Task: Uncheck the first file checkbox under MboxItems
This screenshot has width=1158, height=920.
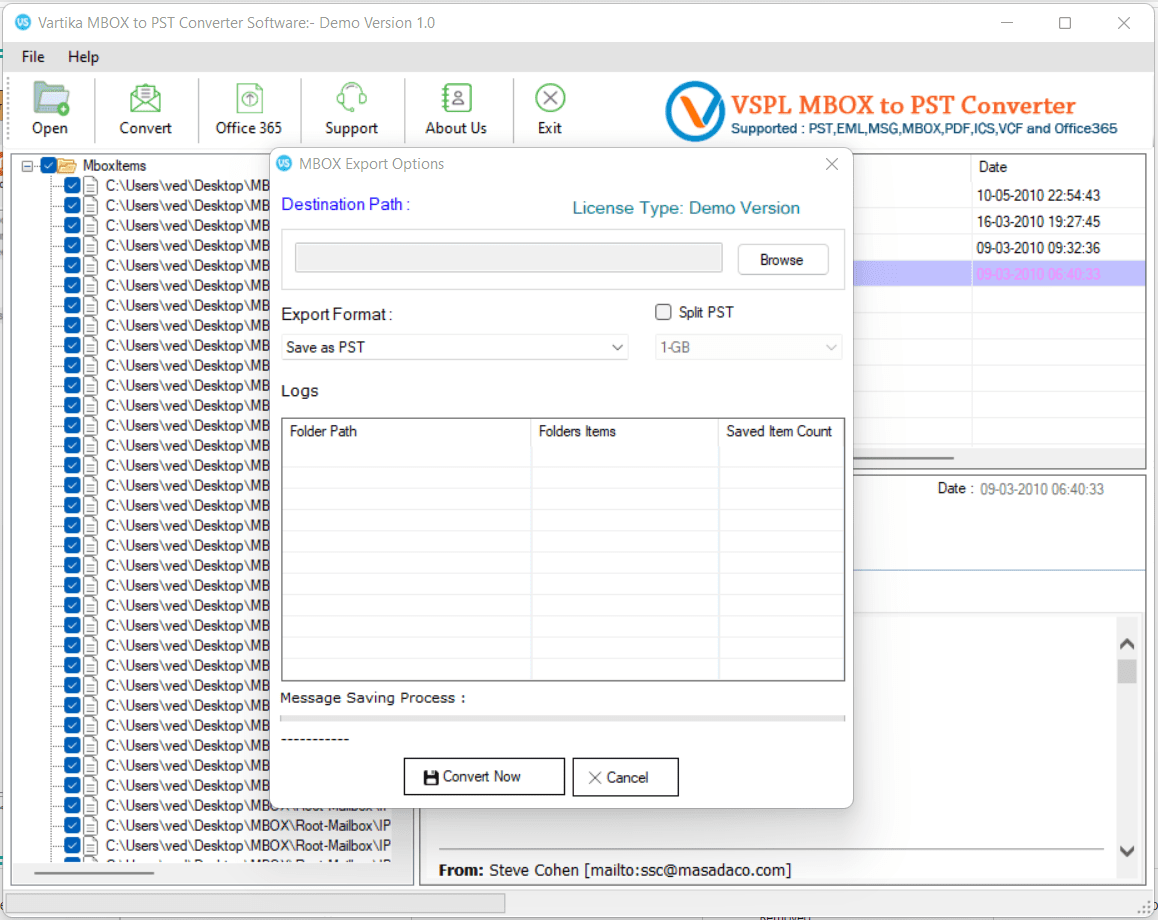Action: click(72, 185)
